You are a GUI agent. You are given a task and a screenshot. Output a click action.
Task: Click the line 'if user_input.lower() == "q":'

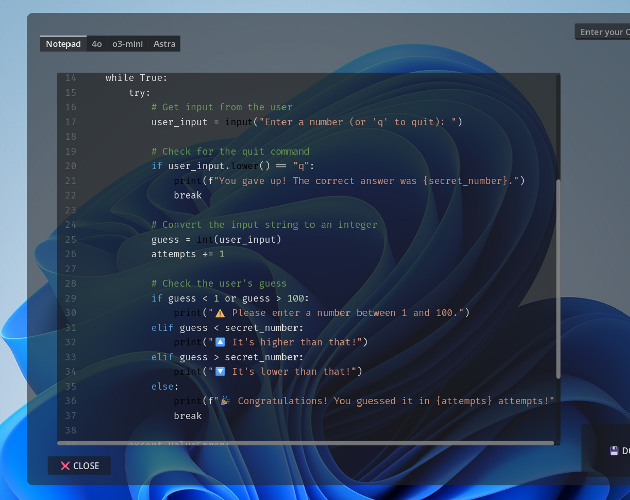(x=233, y=166)
